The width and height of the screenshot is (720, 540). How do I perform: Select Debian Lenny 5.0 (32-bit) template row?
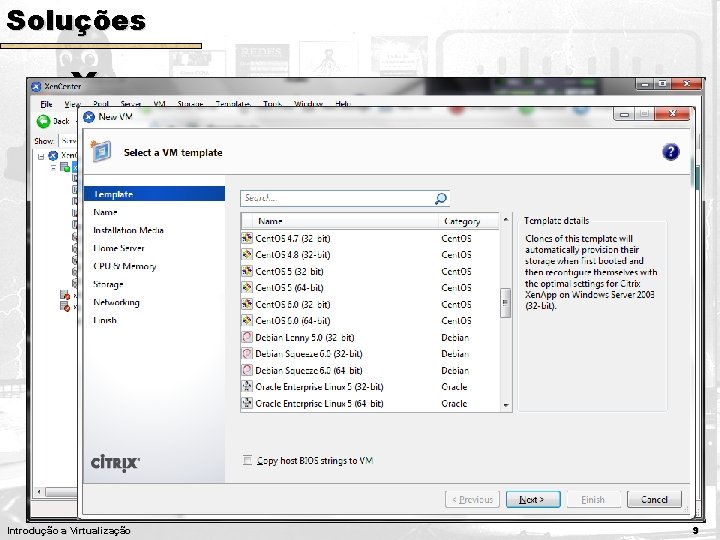click(x=370, y=337)
